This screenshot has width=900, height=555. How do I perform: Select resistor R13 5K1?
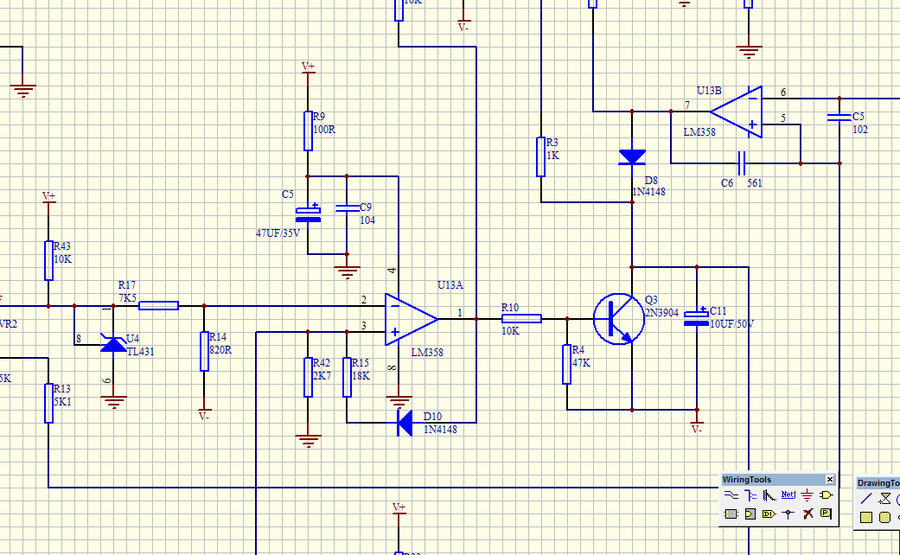(49, 403)
